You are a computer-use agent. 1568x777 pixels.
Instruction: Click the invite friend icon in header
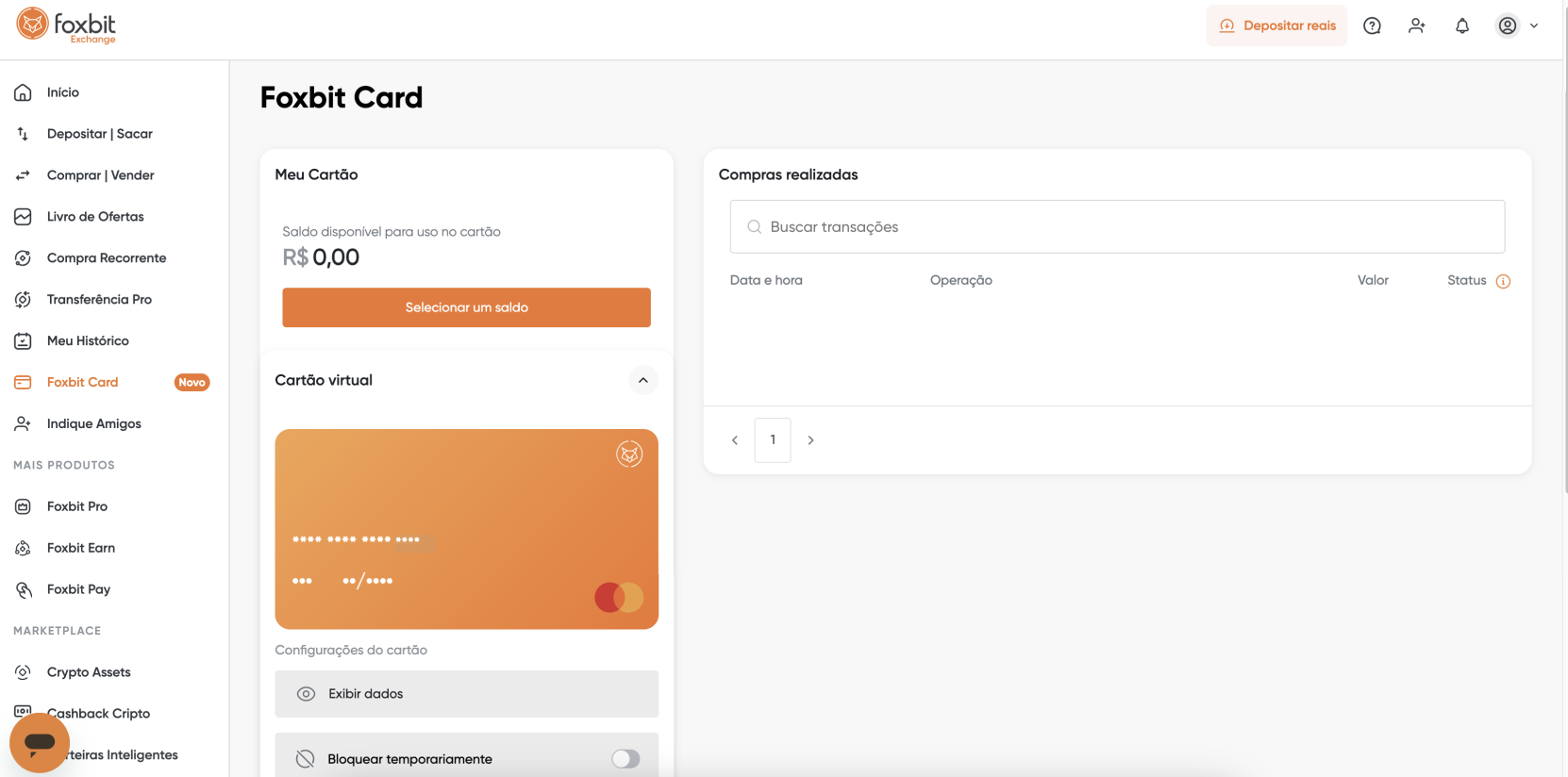point(1417,25)
